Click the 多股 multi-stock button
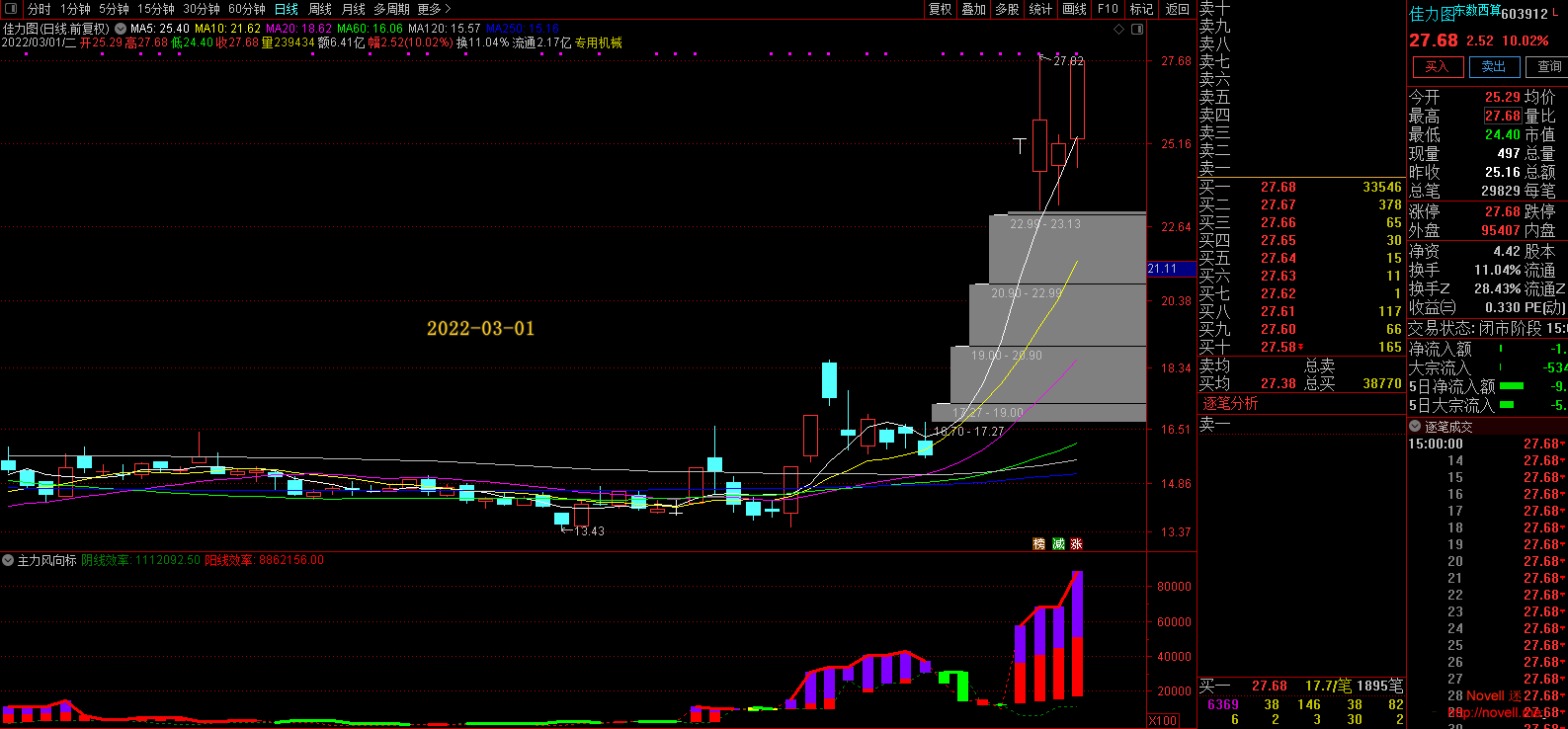This screenshot has width=1568, height=729. tap(1007, 9)
